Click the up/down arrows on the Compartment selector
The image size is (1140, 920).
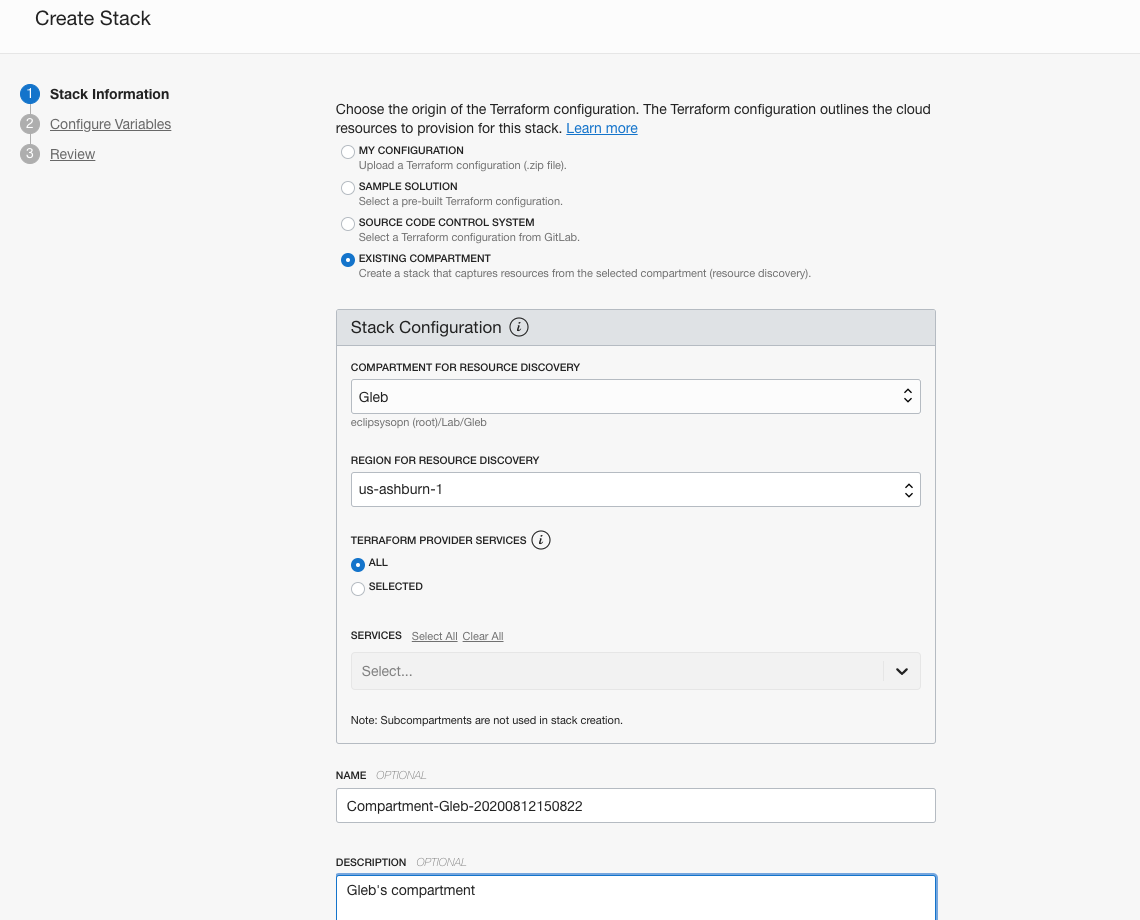(x=907, y=396)
